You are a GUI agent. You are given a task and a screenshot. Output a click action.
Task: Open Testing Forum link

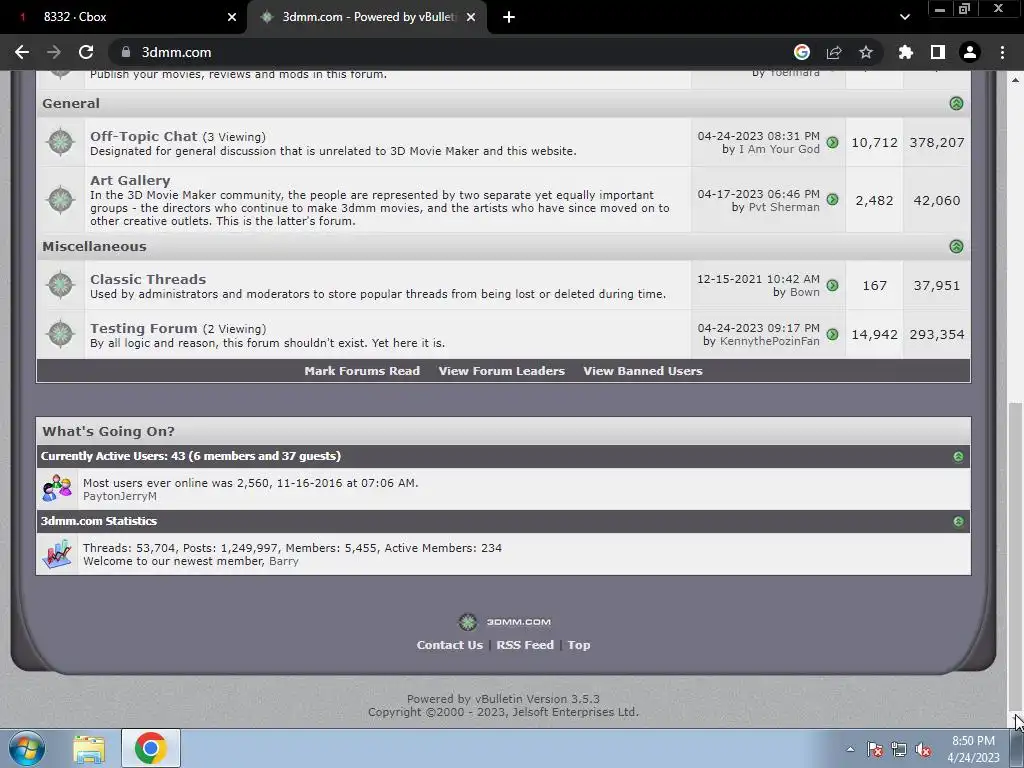pyautogui.click(x=143, y=328)
